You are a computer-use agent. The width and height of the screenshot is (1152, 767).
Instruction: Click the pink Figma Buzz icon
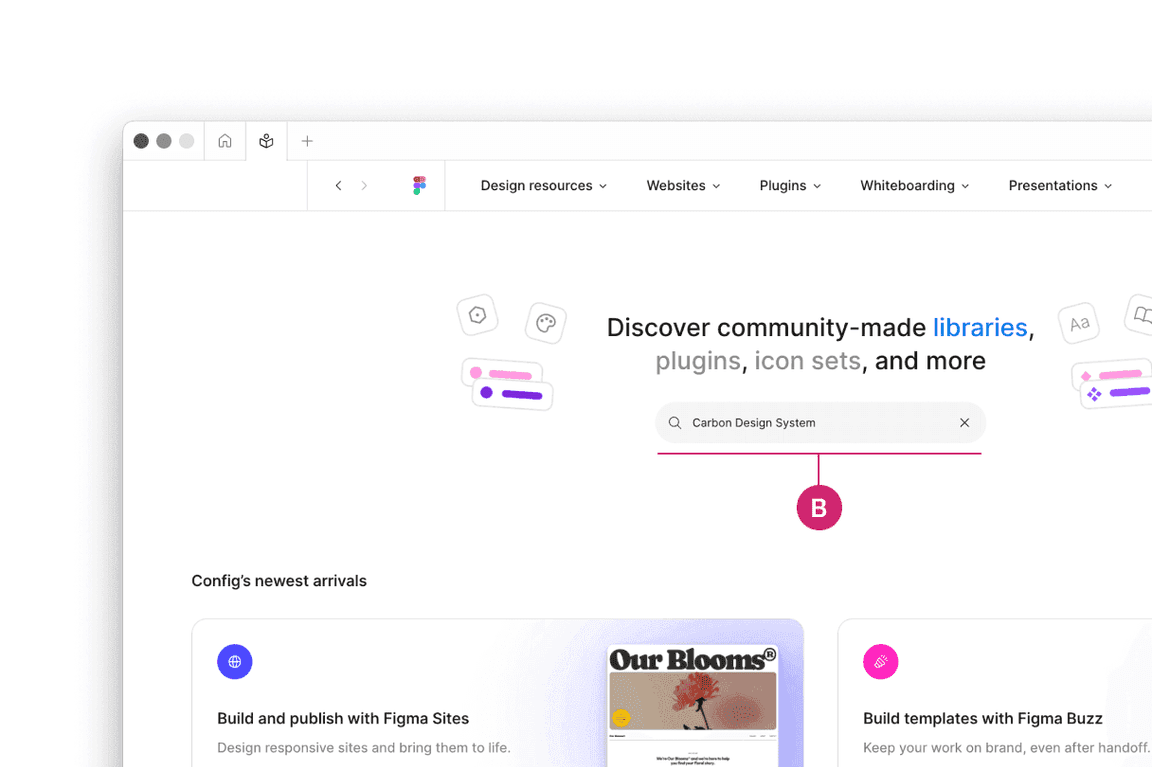point(880,662)
